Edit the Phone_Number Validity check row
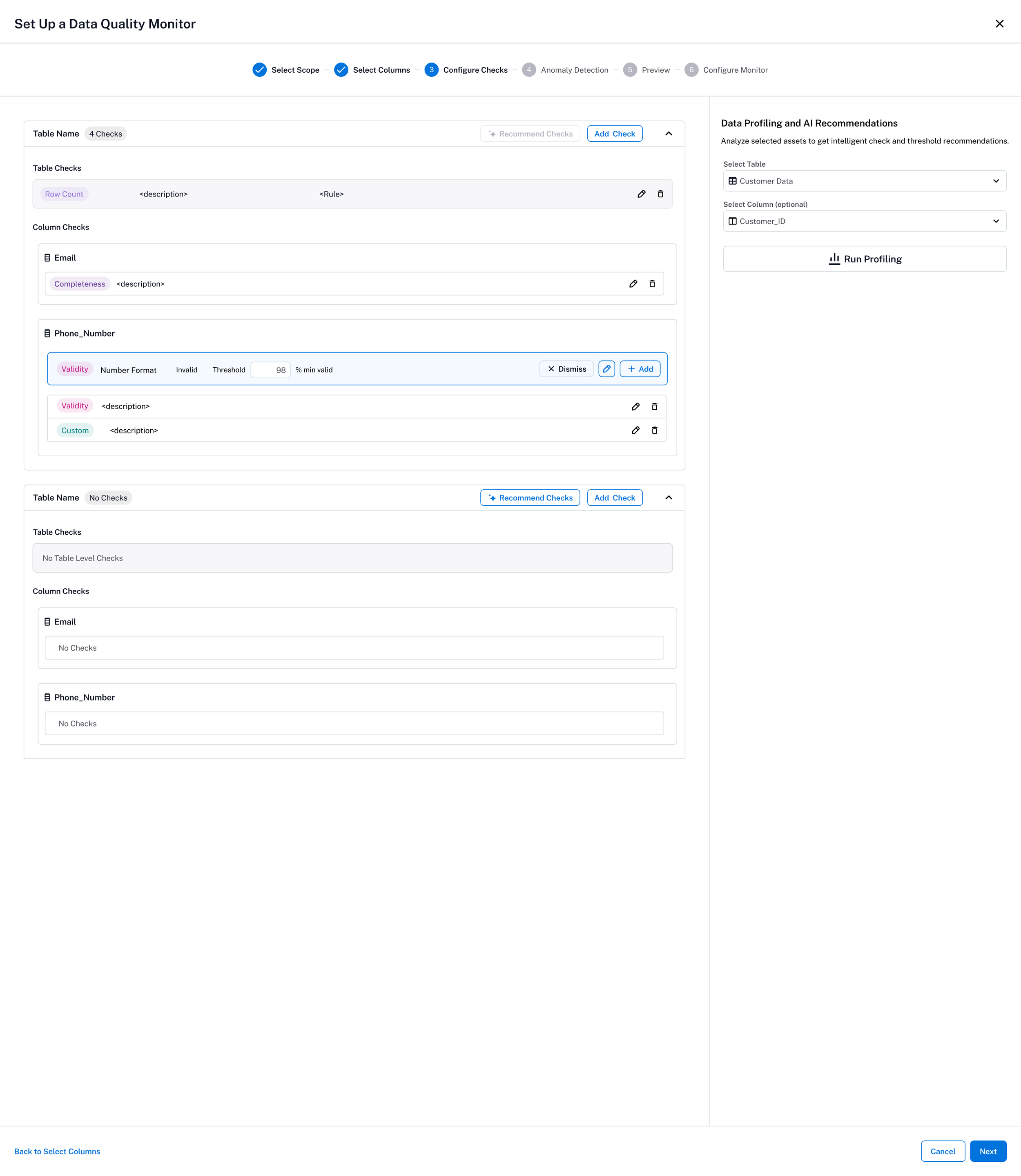Image resolution: width=1021 pixels, height=1176 pixels. [635, 406]
